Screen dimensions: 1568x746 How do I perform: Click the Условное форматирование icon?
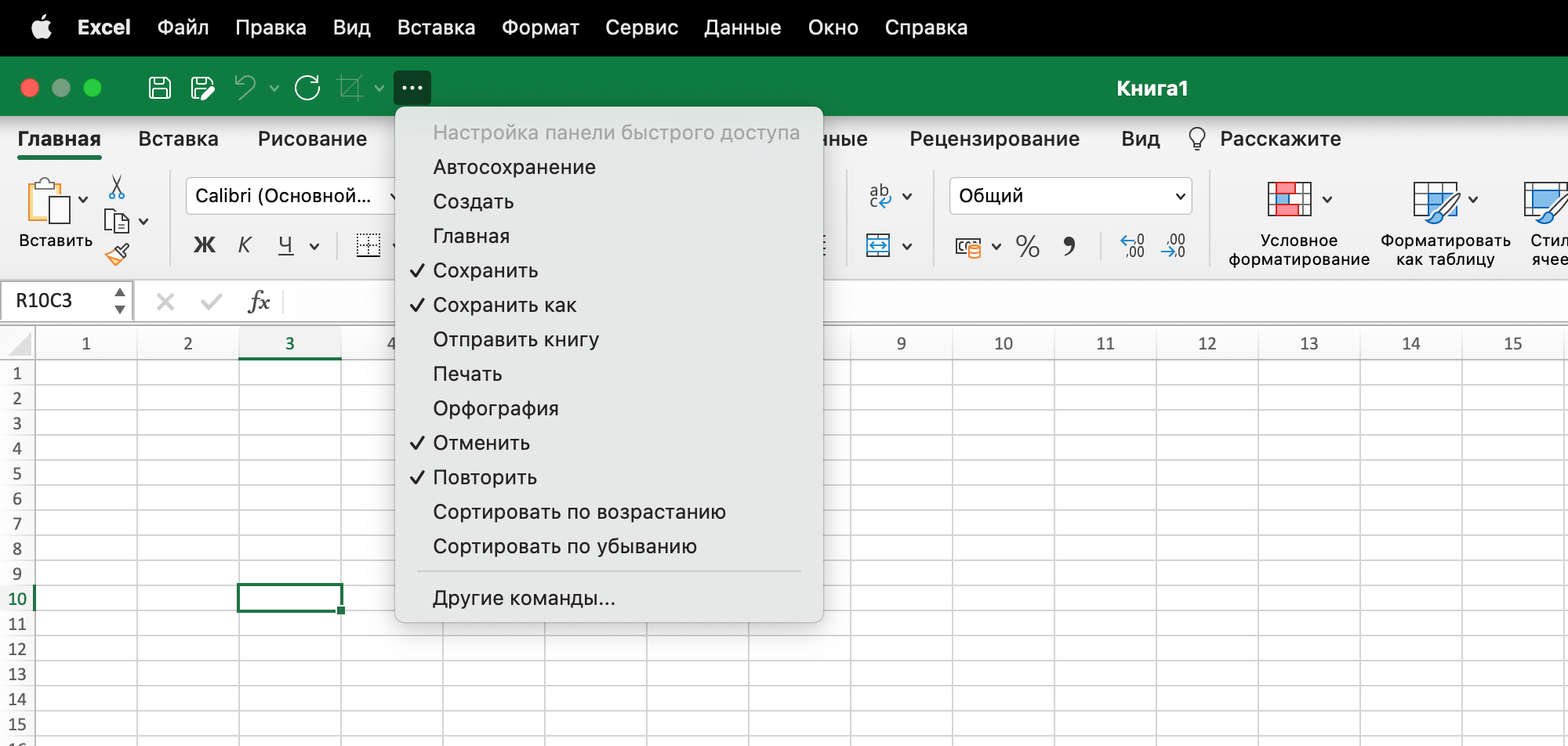1290,199
